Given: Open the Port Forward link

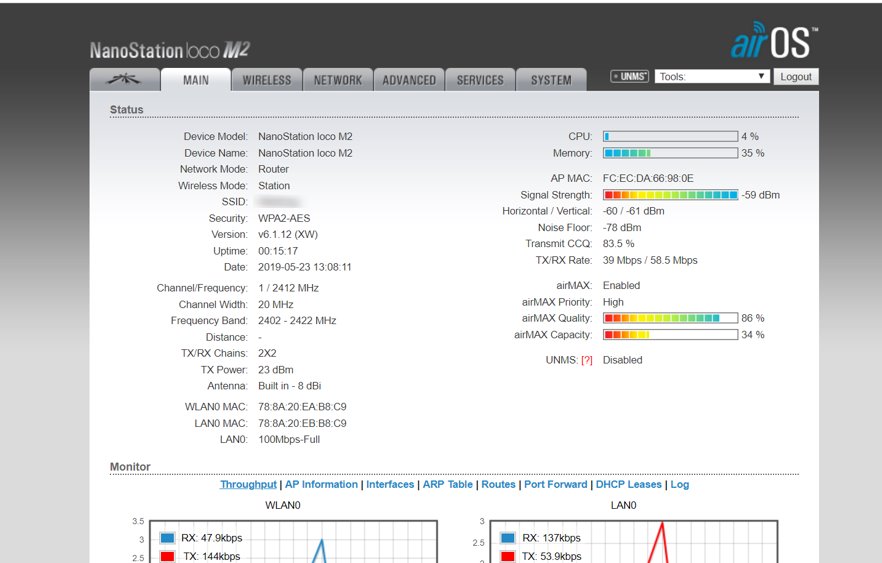Looking at the screenshot, I should 556,484.
